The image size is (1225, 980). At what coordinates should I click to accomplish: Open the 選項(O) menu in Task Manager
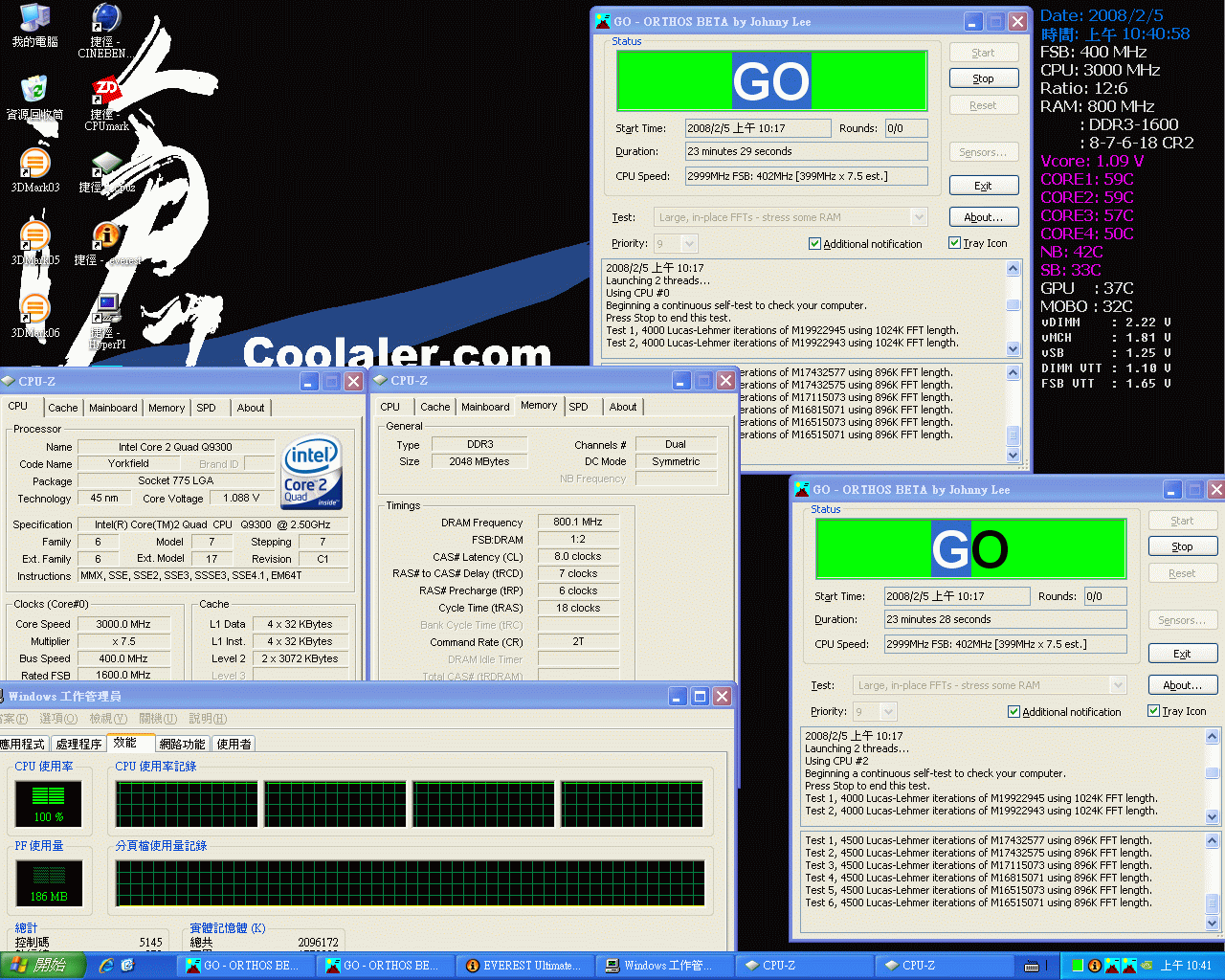57,719
